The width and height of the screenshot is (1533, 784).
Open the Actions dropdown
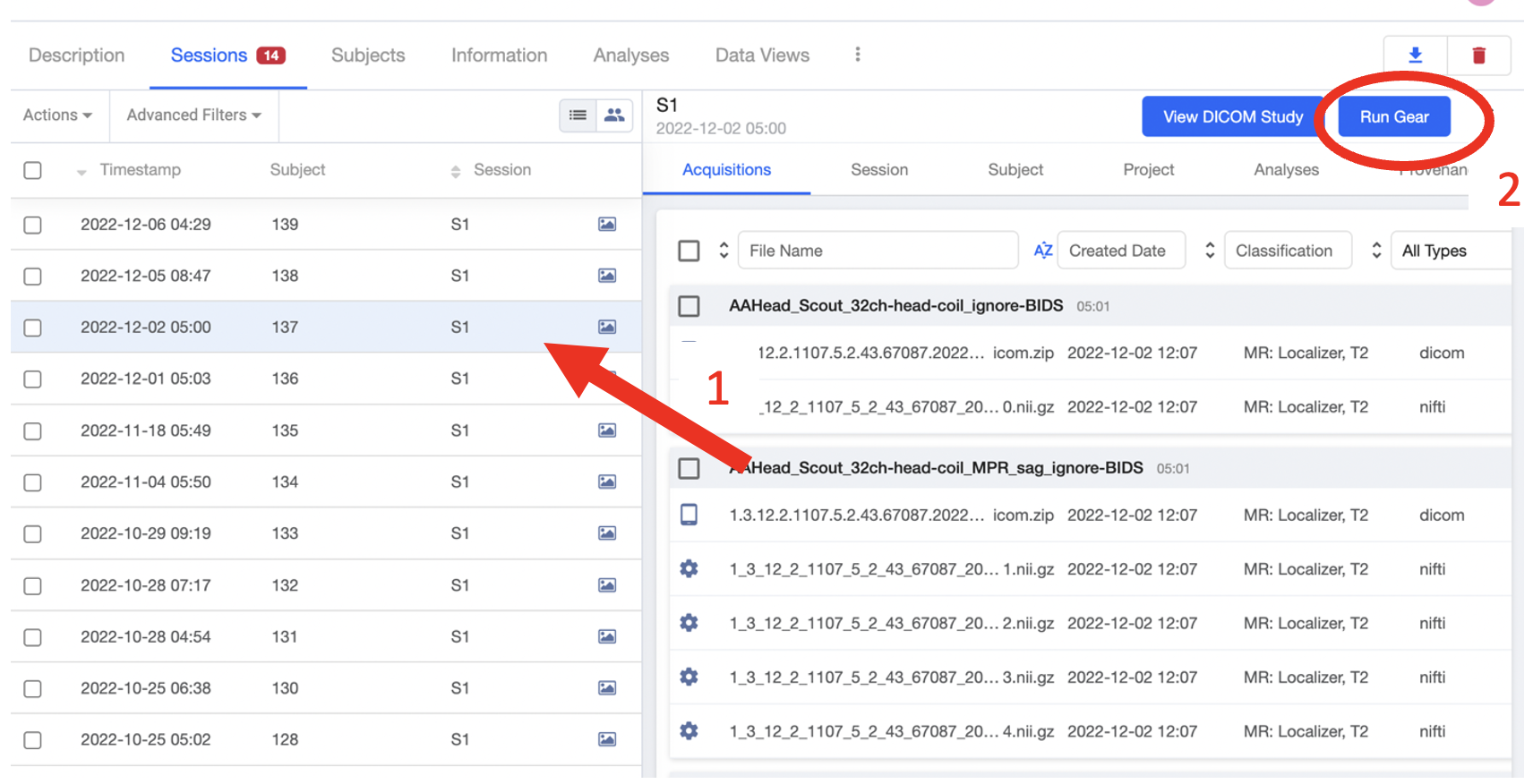[x=57, y=115]
